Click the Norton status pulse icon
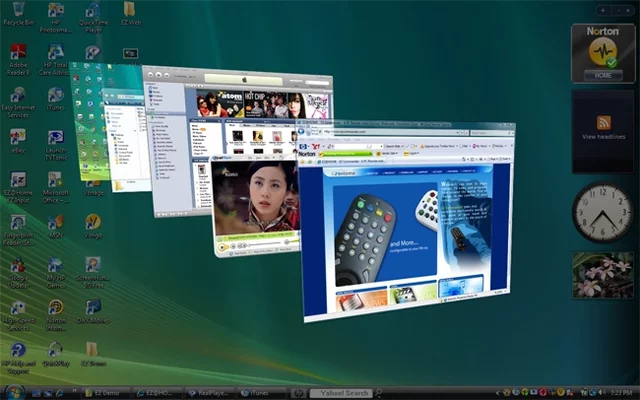The image size is (640, 400). pyautogui.click(x=603, y=52)
